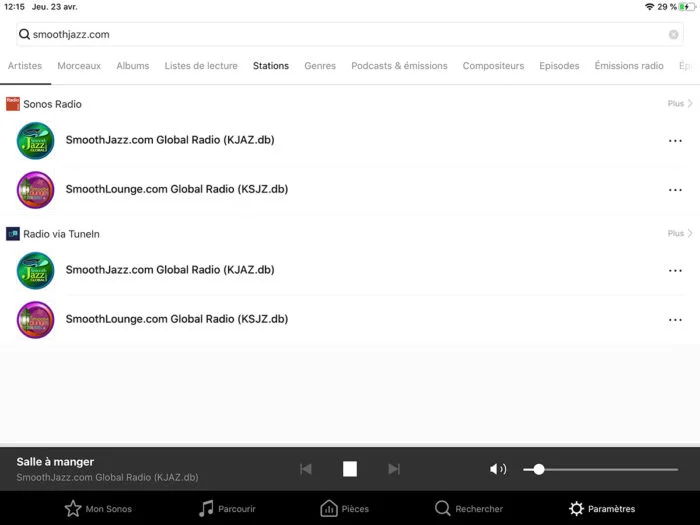This screenshot has width=700, height=525.
Task: Open the Émissions radio tab
Action: [x=629, y=66]
